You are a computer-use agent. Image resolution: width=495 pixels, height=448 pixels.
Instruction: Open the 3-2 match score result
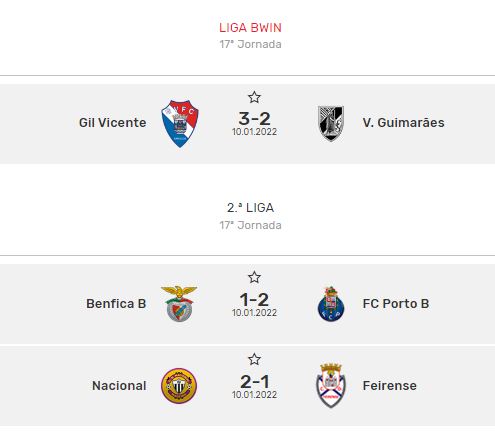coord(254,118)
